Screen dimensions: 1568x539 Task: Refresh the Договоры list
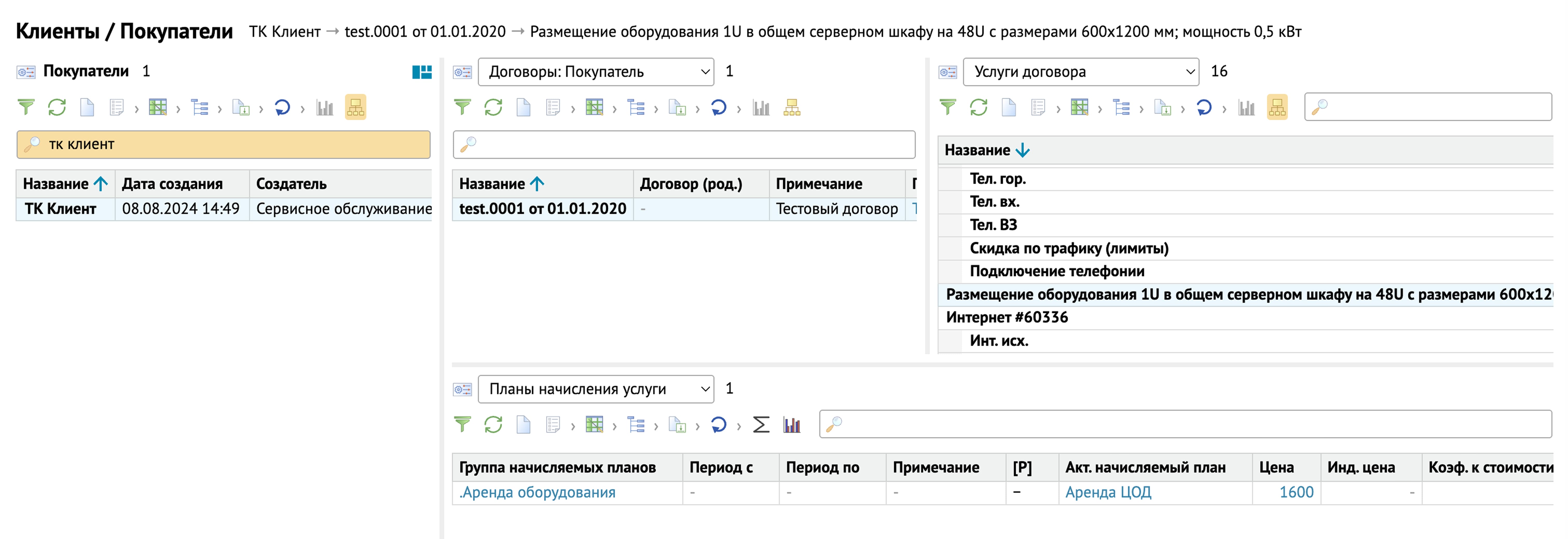[494, 108]
